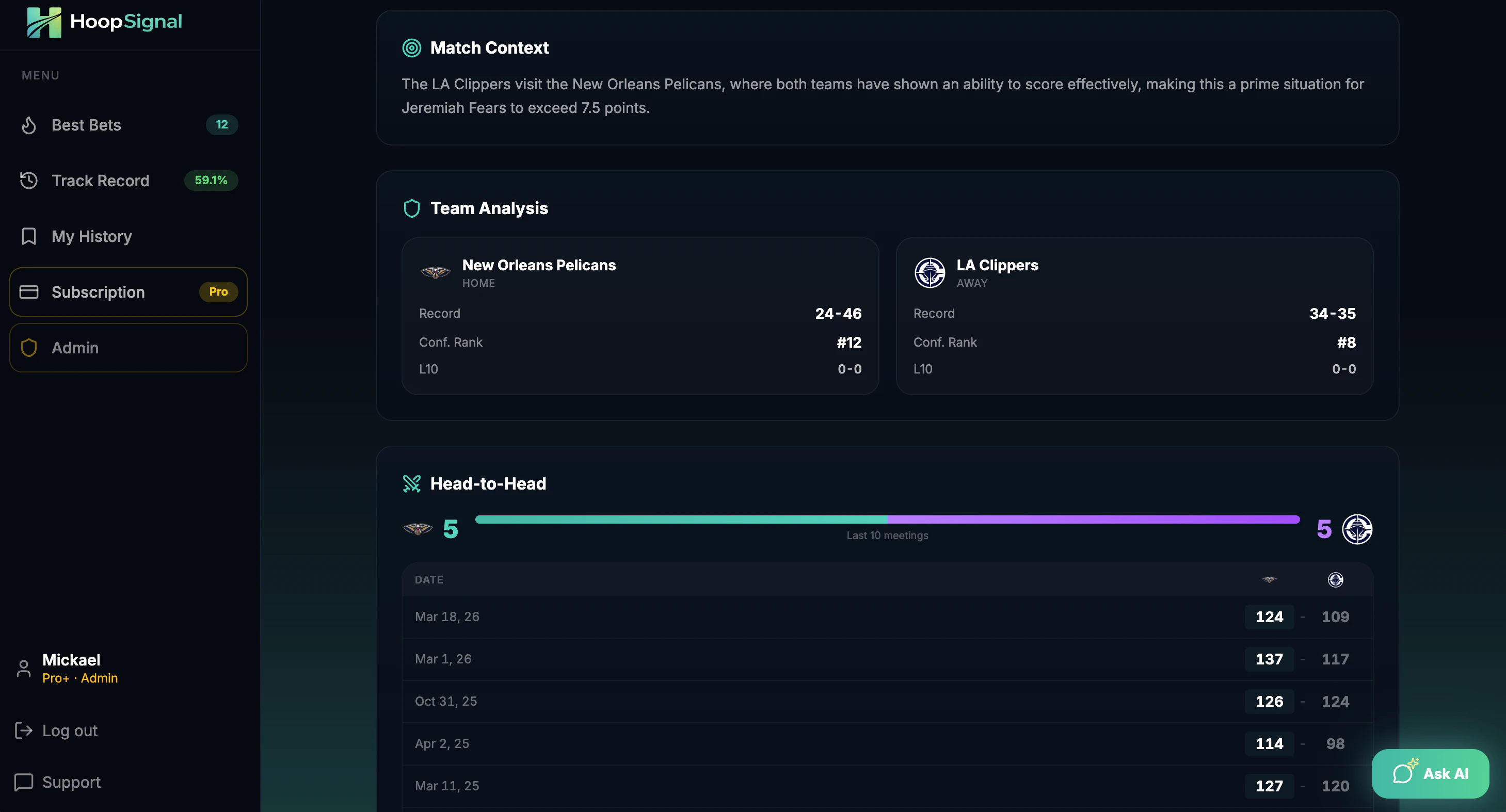Click the Pro subscription badge
This screenshot has height=812, width=1506.
(218, 291)
